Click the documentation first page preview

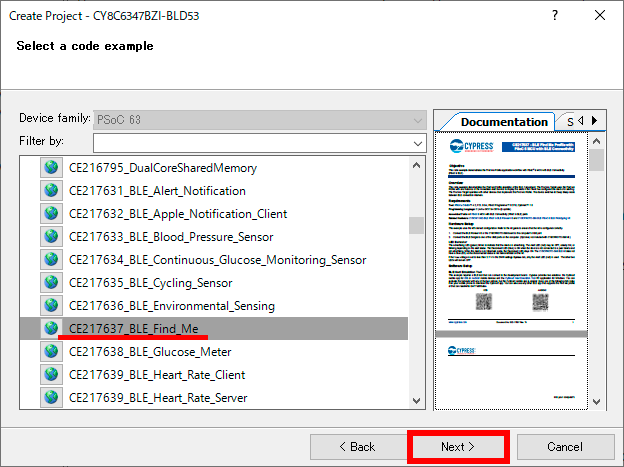coord(511,231)
